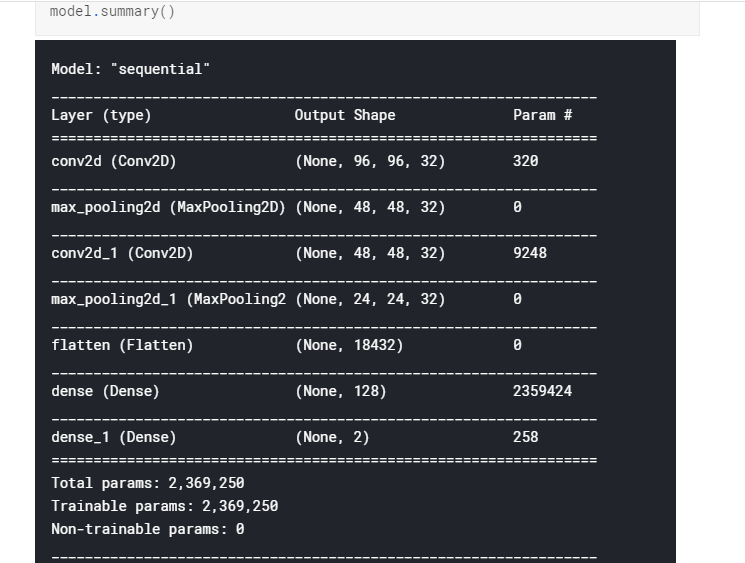Click max_pooling2d output shape (None, 48, 48, 32)
The image size is (745, 563).
click(x=370, y=208)
